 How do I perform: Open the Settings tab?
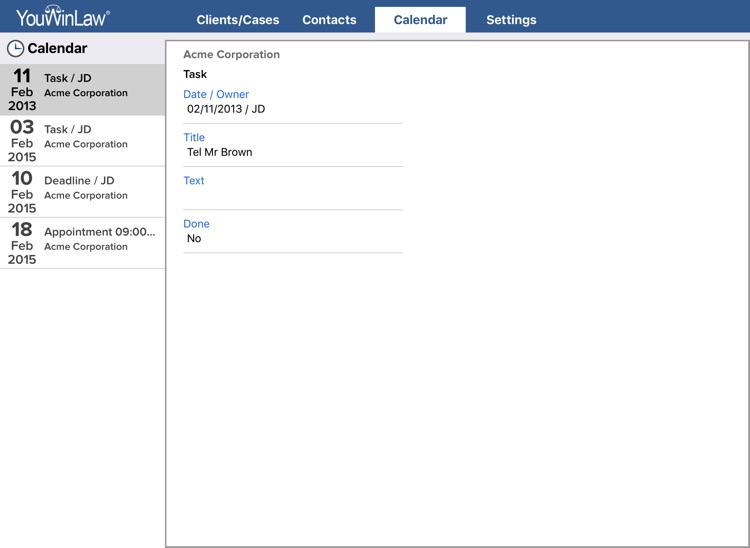pos(511,20)
